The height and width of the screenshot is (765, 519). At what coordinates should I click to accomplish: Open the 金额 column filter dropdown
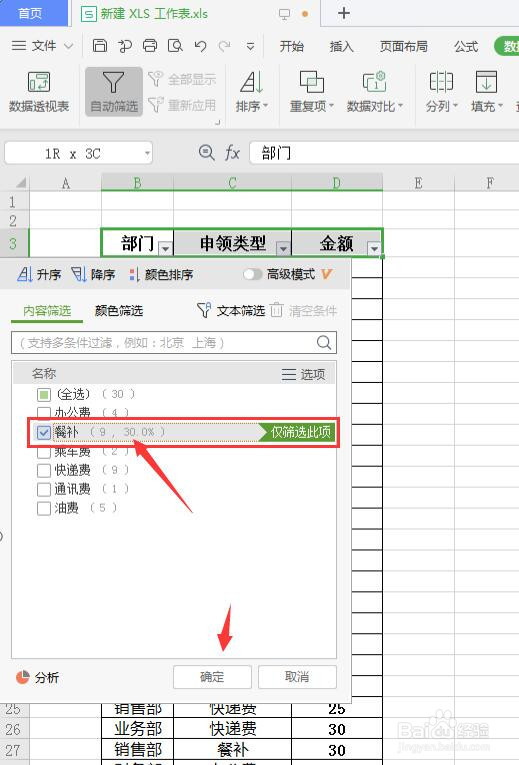[x=374, y=248]
